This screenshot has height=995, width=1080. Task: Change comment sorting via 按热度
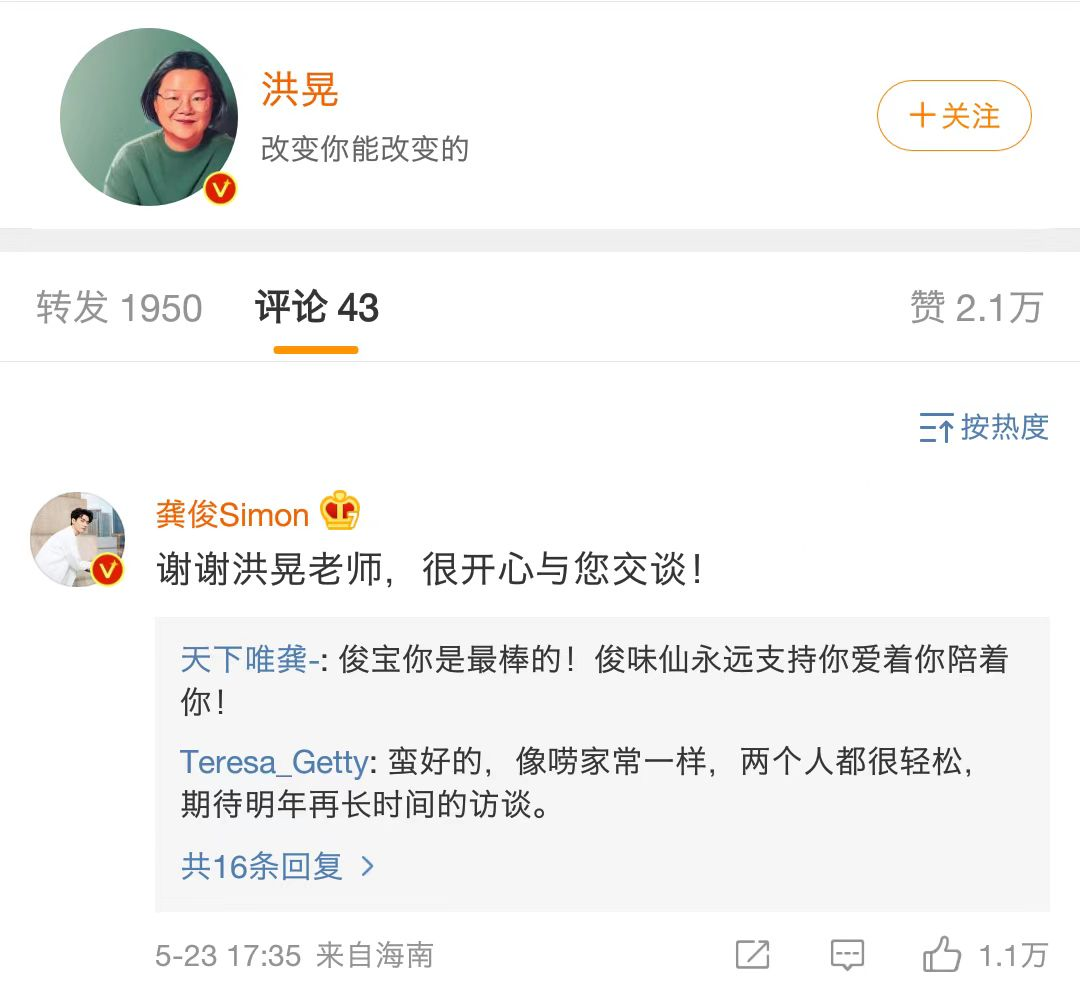tap(1004, 427)
